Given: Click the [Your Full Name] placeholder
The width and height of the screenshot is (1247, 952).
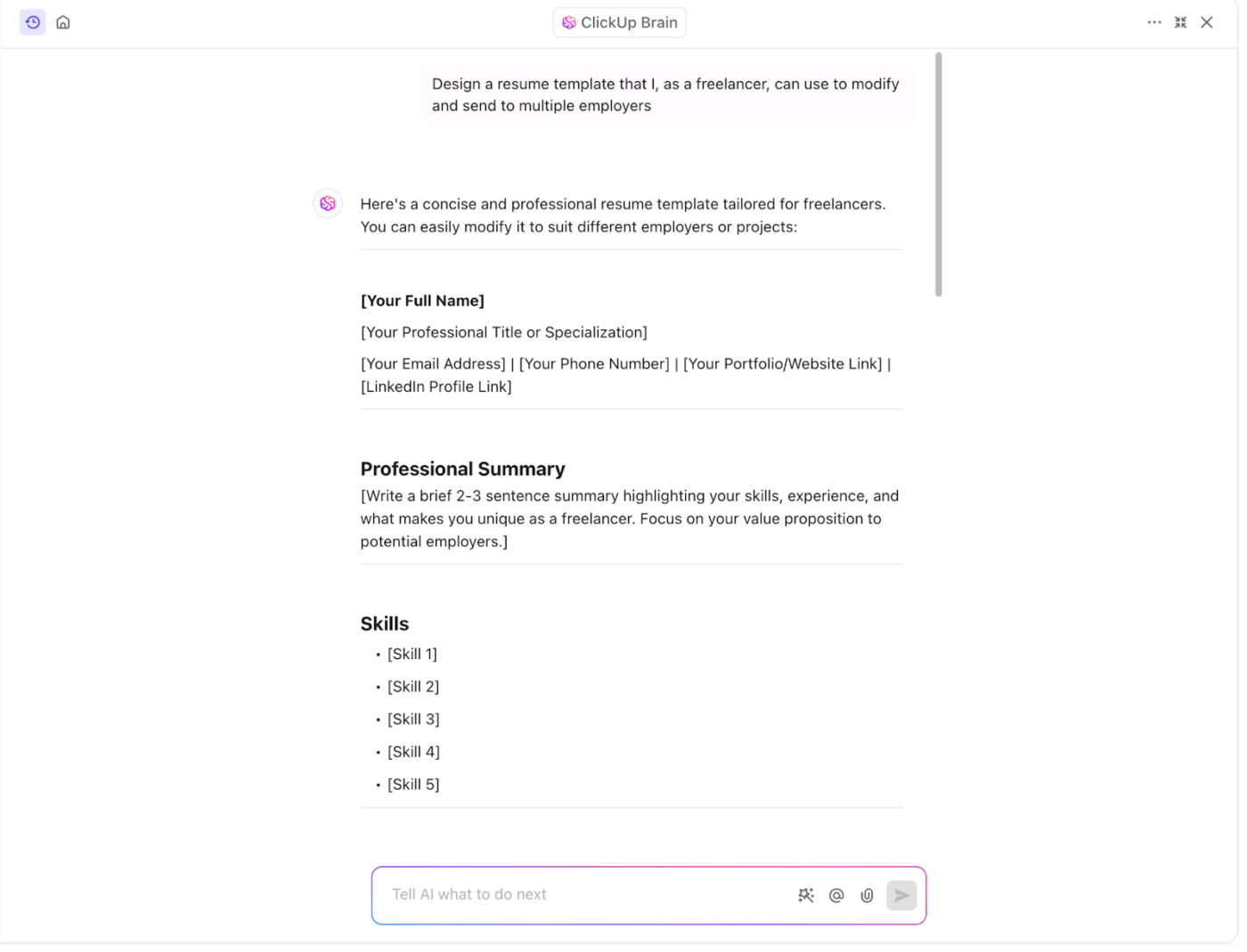Looking at the screenshot, I should click(x=422, y=301).
